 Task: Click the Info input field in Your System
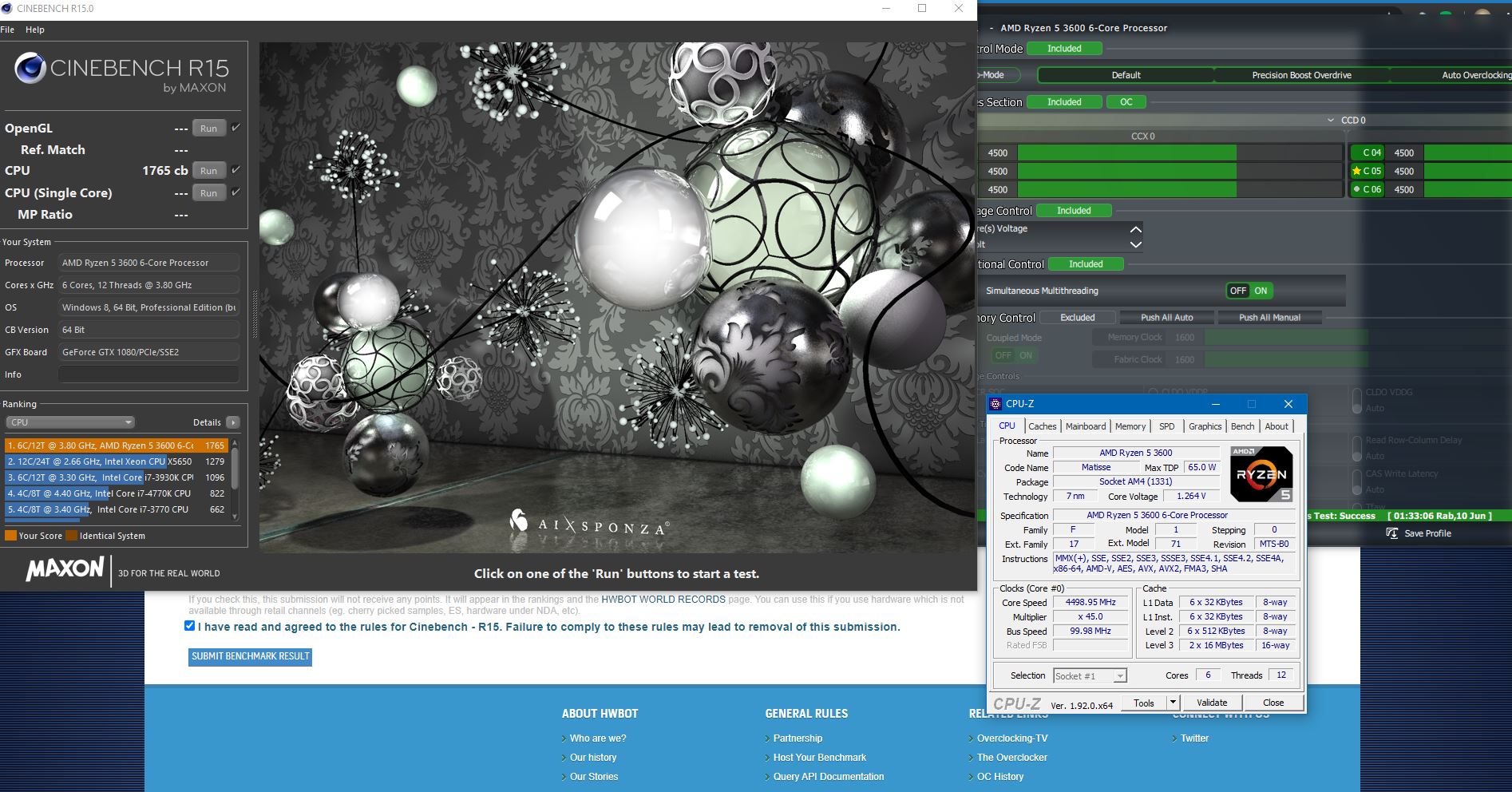(148, 374)
